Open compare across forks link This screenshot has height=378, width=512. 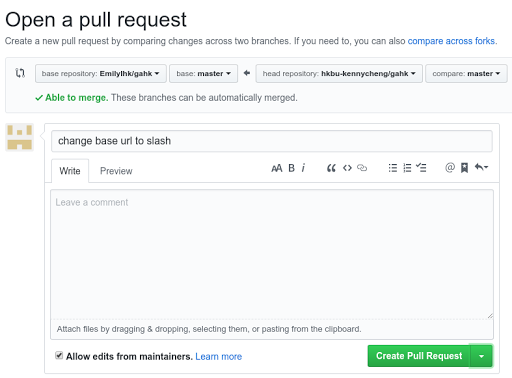451,41
